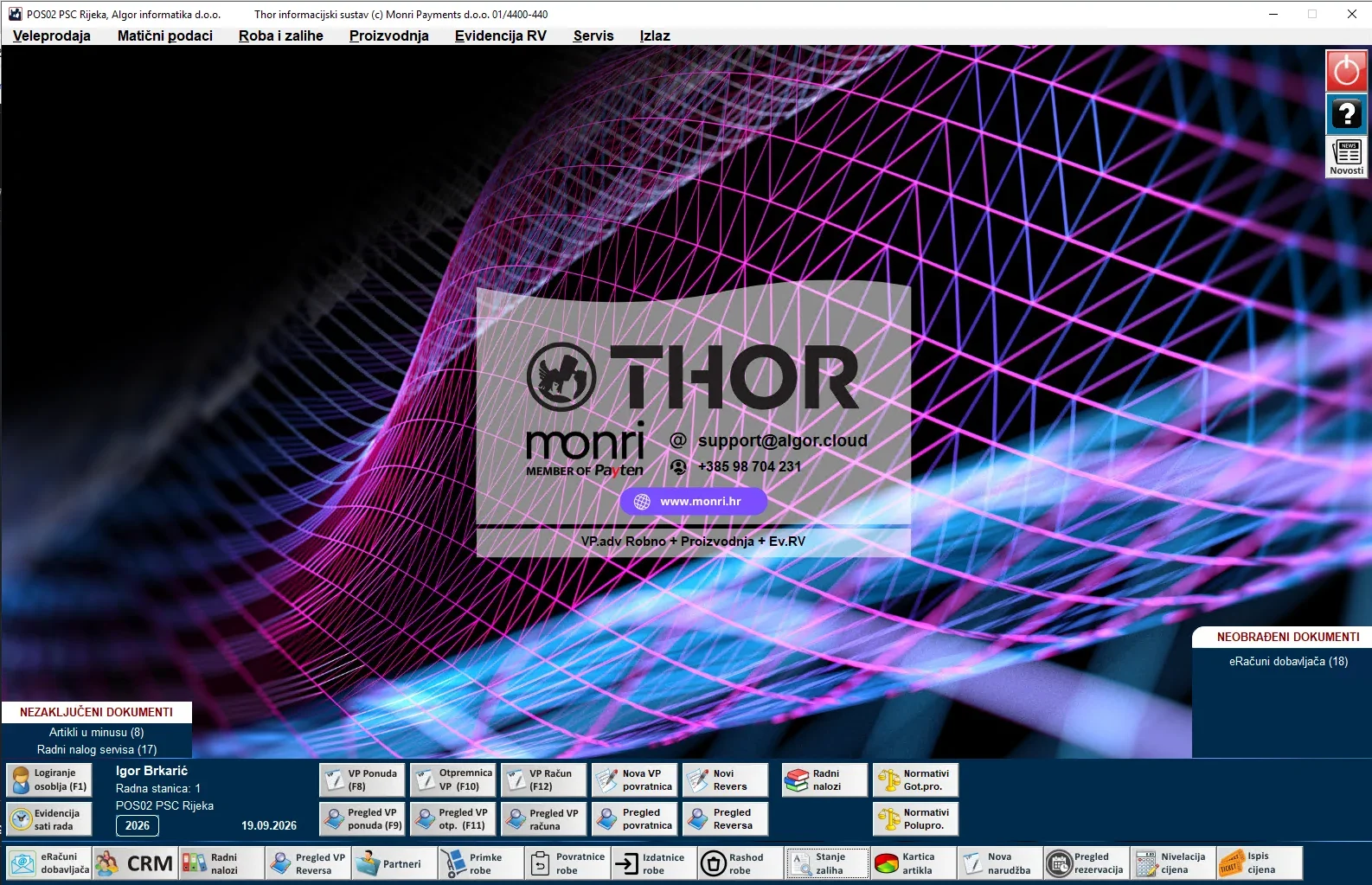
Task: Create VP Račun (F12)
Action: (543, 779)
